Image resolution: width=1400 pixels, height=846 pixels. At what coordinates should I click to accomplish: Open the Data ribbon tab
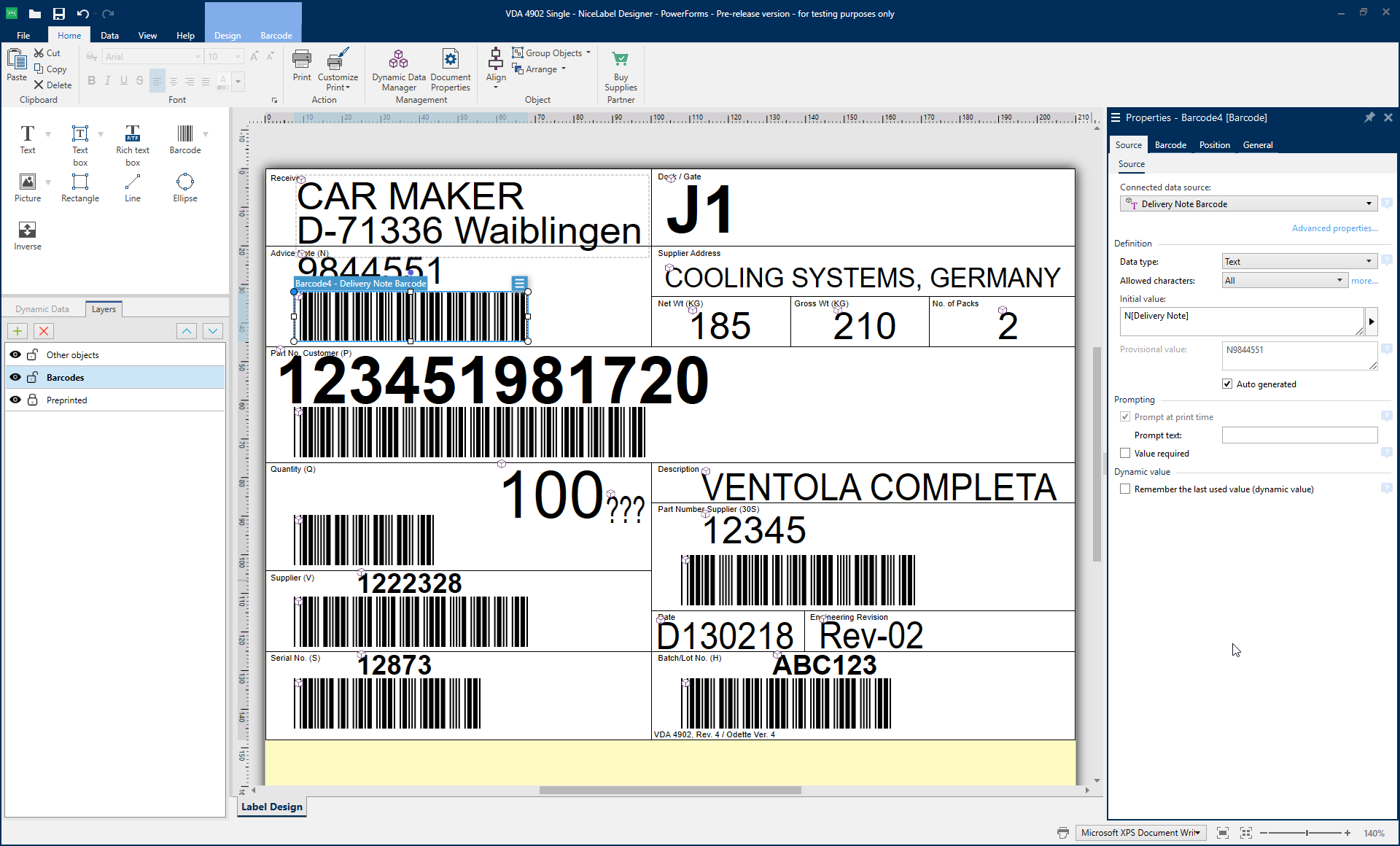109,35
